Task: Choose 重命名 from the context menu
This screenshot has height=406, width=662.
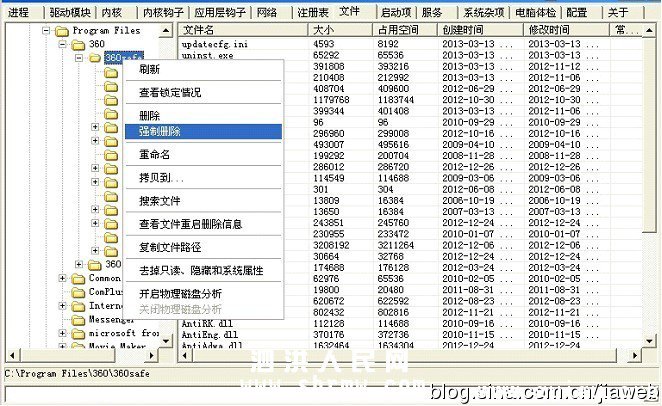Action: [x=203, y=154]
